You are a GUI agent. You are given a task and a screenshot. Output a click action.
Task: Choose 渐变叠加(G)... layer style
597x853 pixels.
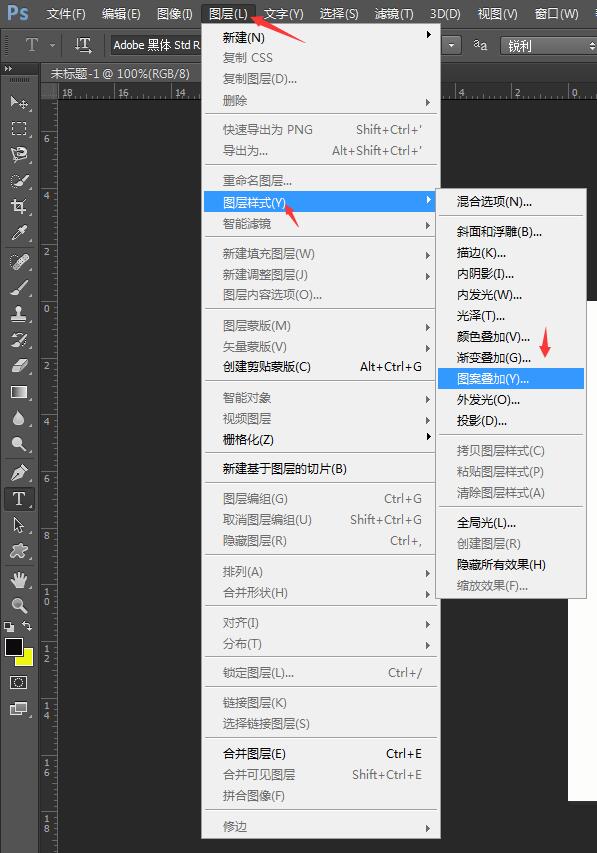pyautogui.click(x=510, y=357)
